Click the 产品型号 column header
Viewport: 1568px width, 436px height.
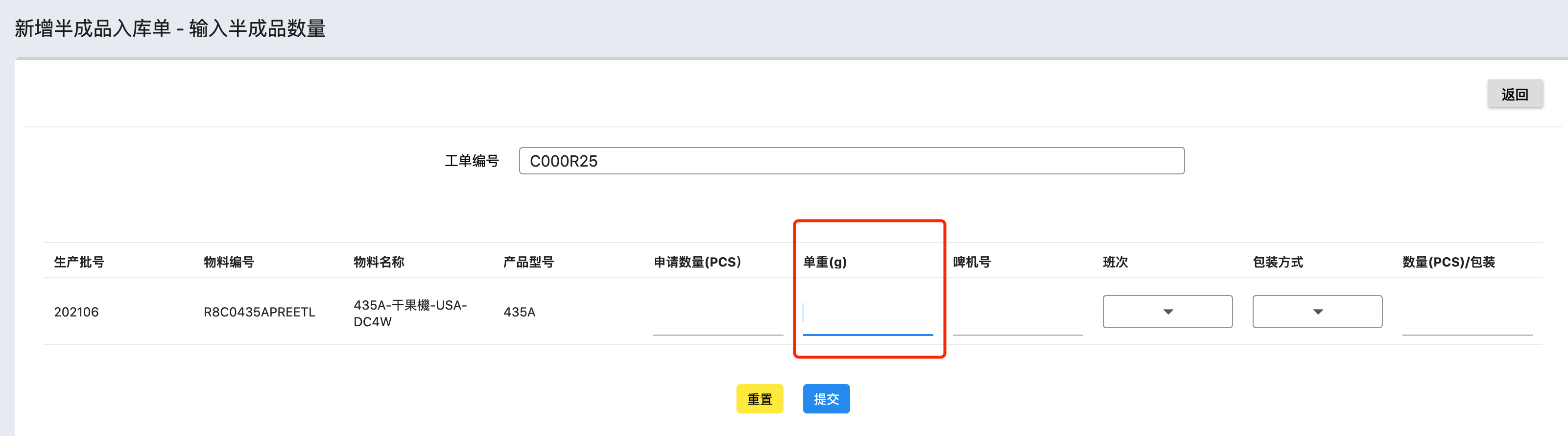528,262
